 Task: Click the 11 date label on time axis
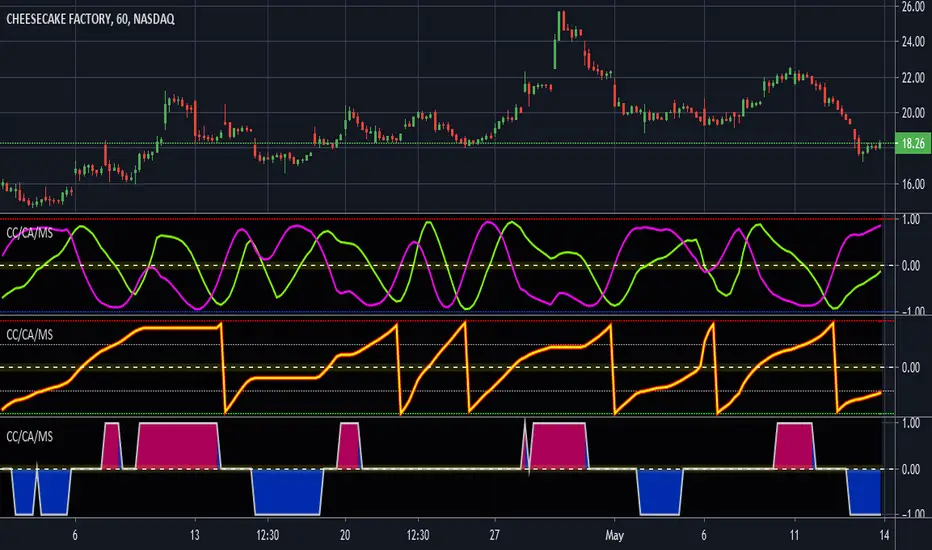794,535
